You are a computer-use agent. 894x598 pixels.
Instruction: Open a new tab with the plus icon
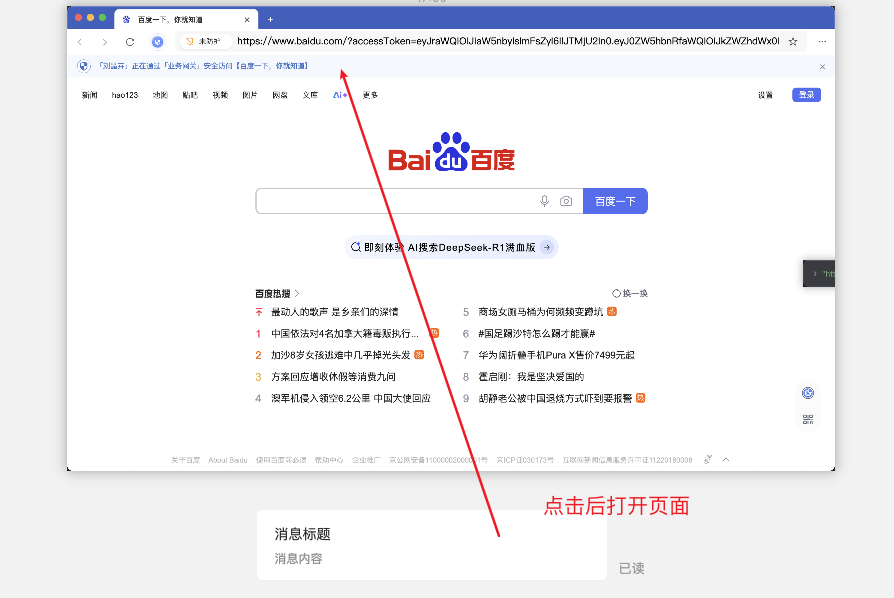coord(270,19)
